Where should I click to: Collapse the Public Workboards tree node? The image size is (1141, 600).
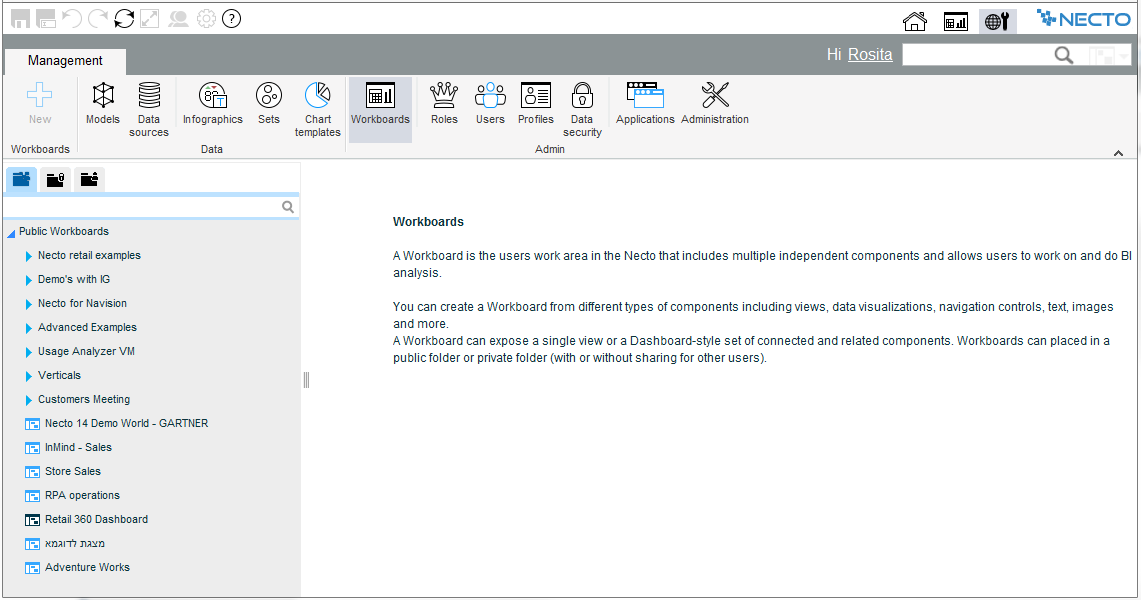click(x=11, y=233)
